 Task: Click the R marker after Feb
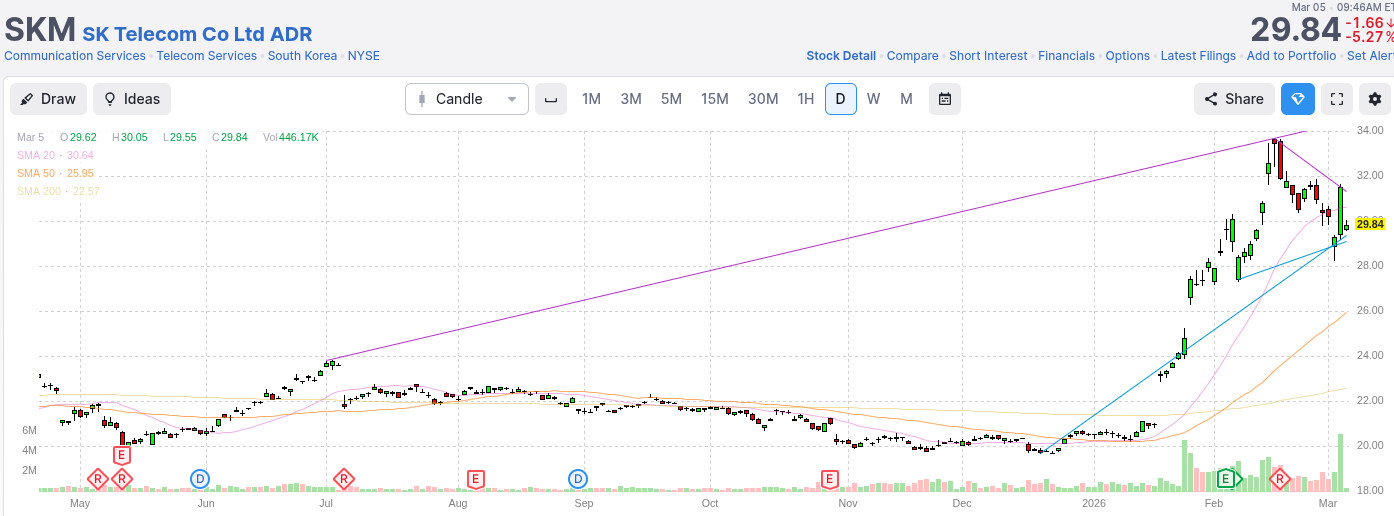click(x=1279, y=479)
